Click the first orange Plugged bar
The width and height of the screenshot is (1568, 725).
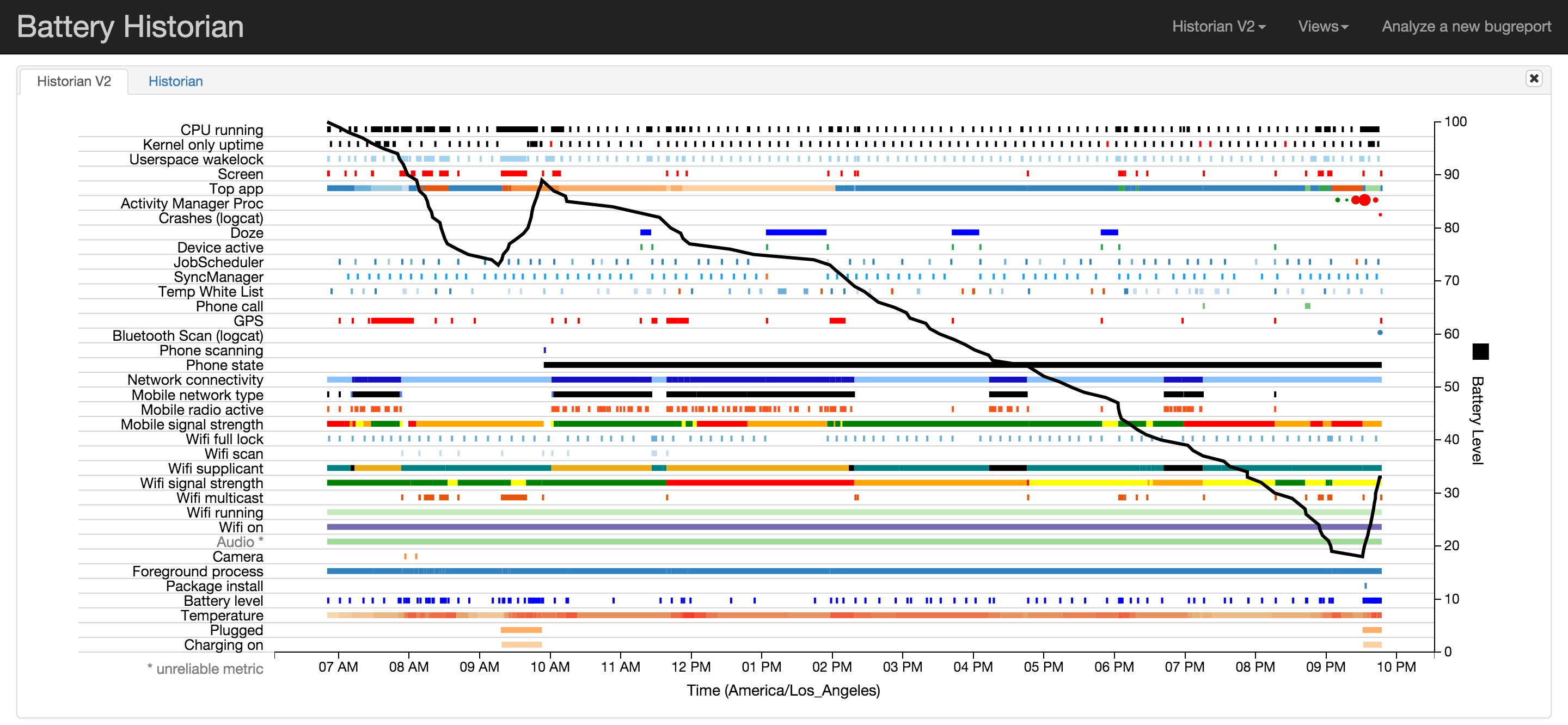point(520,630)
